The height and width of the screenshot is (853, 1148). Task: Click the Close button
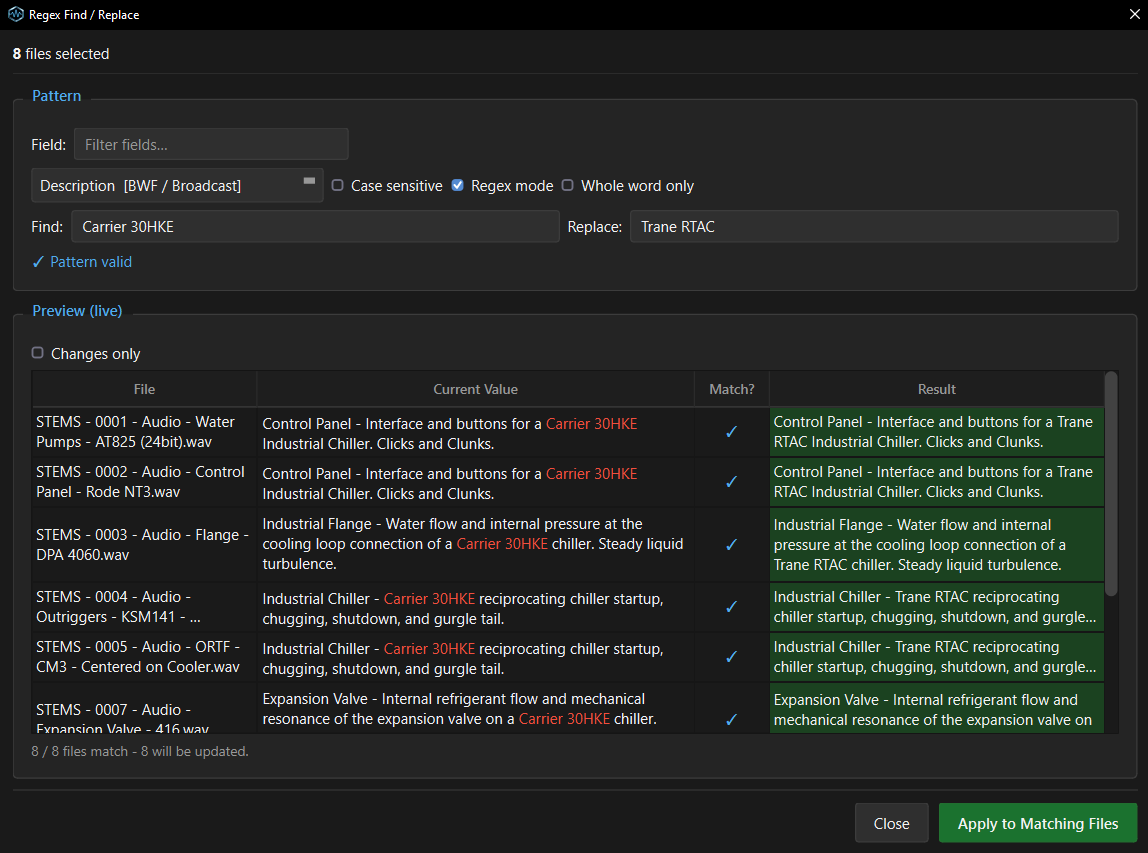coord(892,824)
